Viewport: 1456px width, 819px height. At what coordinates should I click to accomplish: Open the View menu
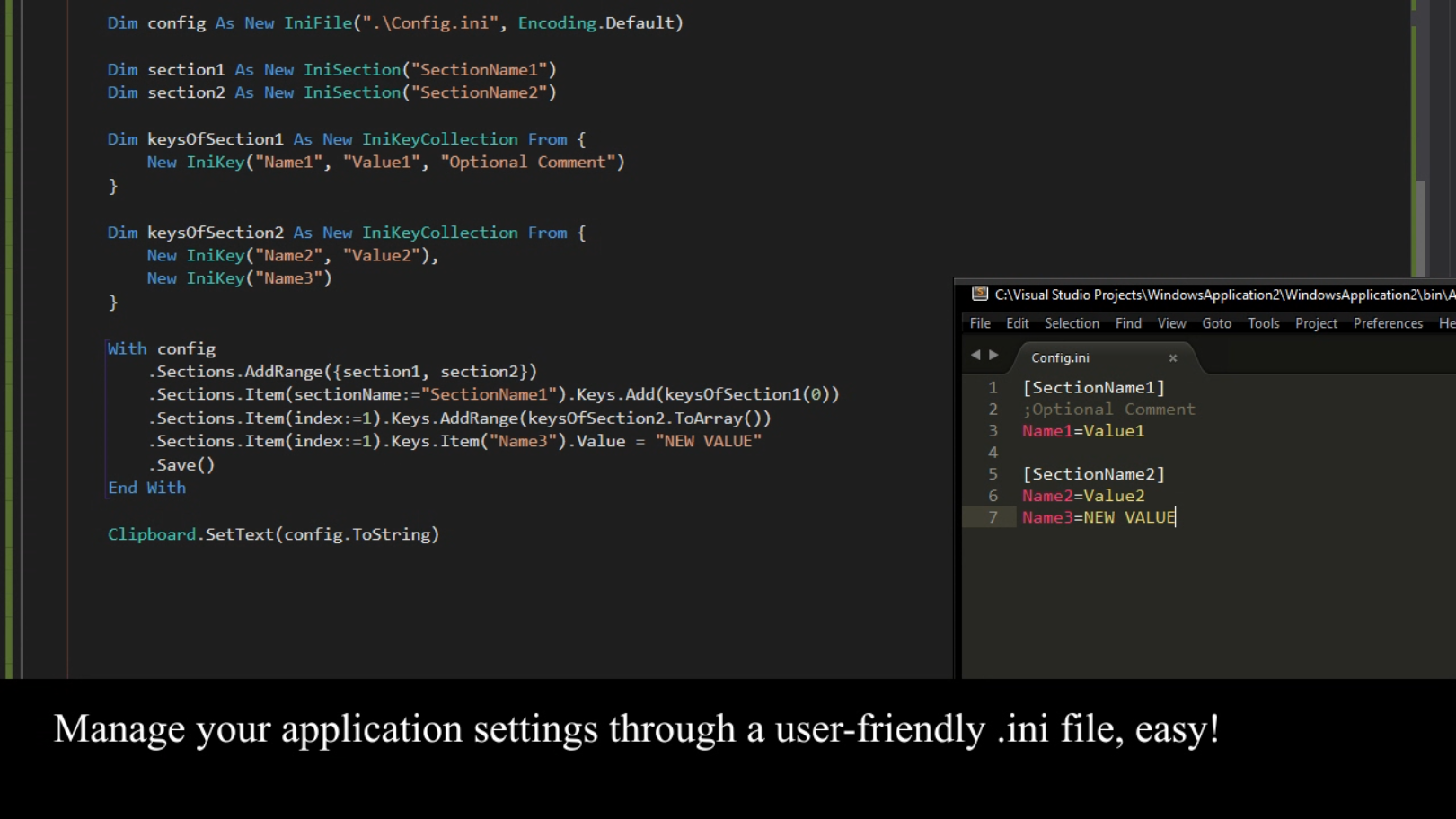[1171, 323]
